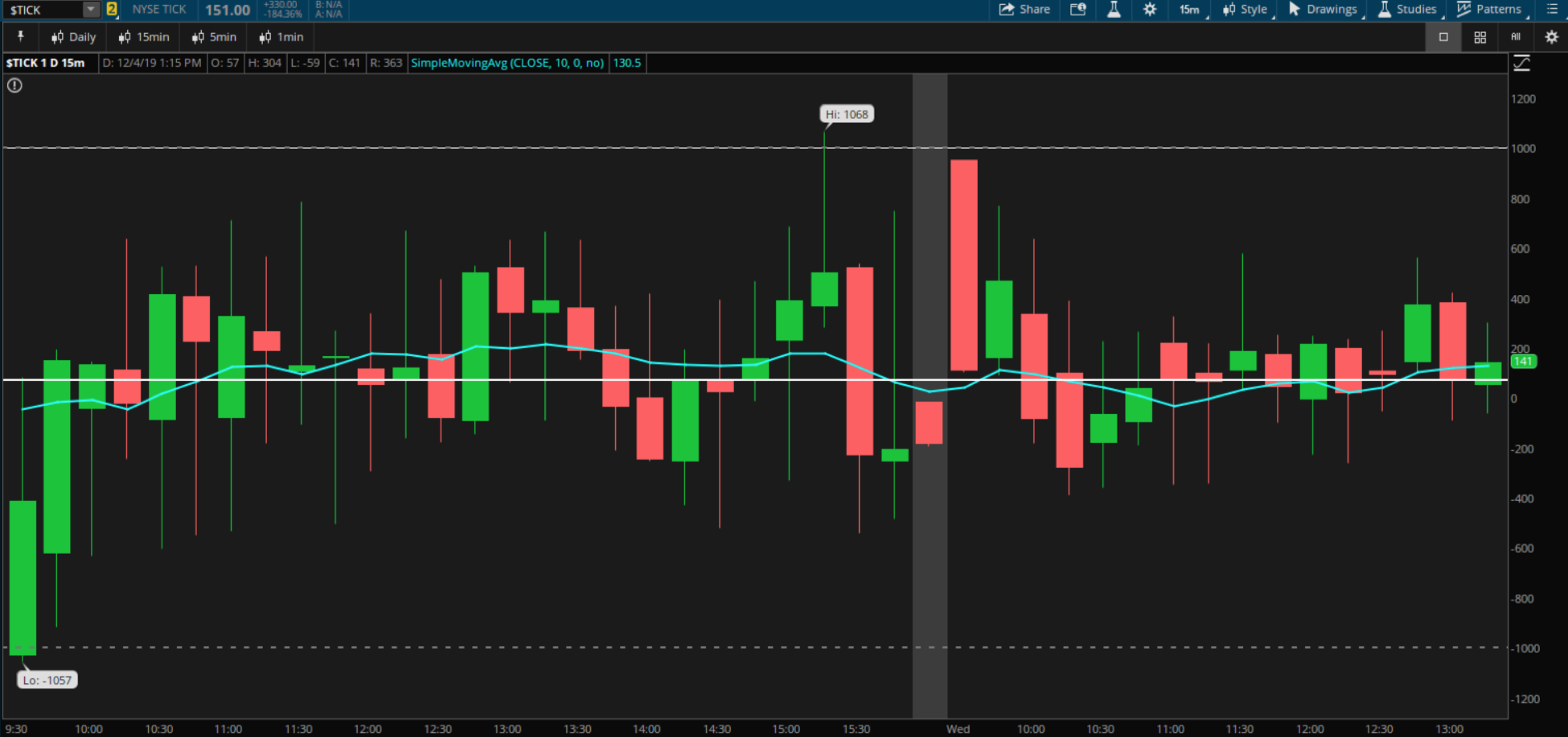
Task: Click the Share icon in the top toolbar
Action: pyautogui.click(x=1024, y=9)
